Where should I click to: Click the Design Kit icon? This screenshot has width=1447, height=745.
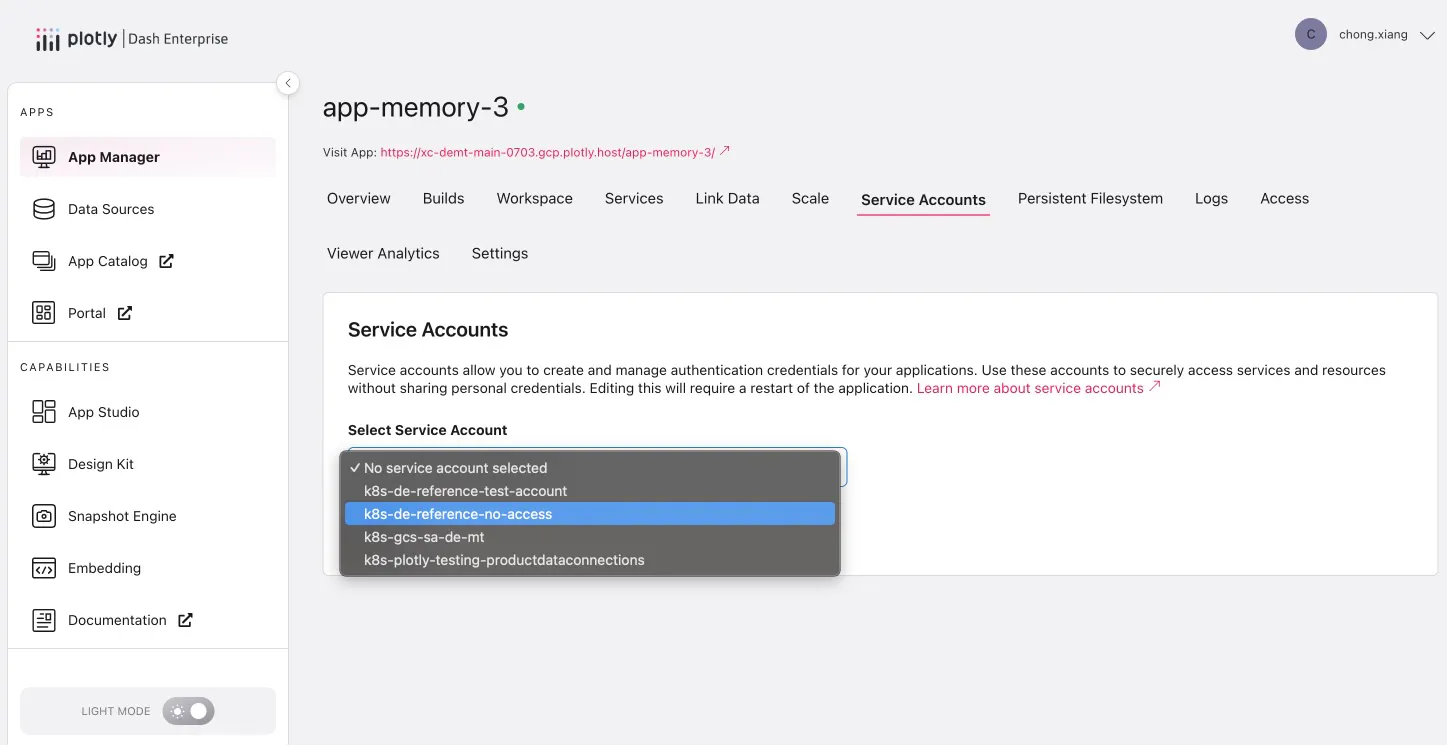click(x=44, y=464)
